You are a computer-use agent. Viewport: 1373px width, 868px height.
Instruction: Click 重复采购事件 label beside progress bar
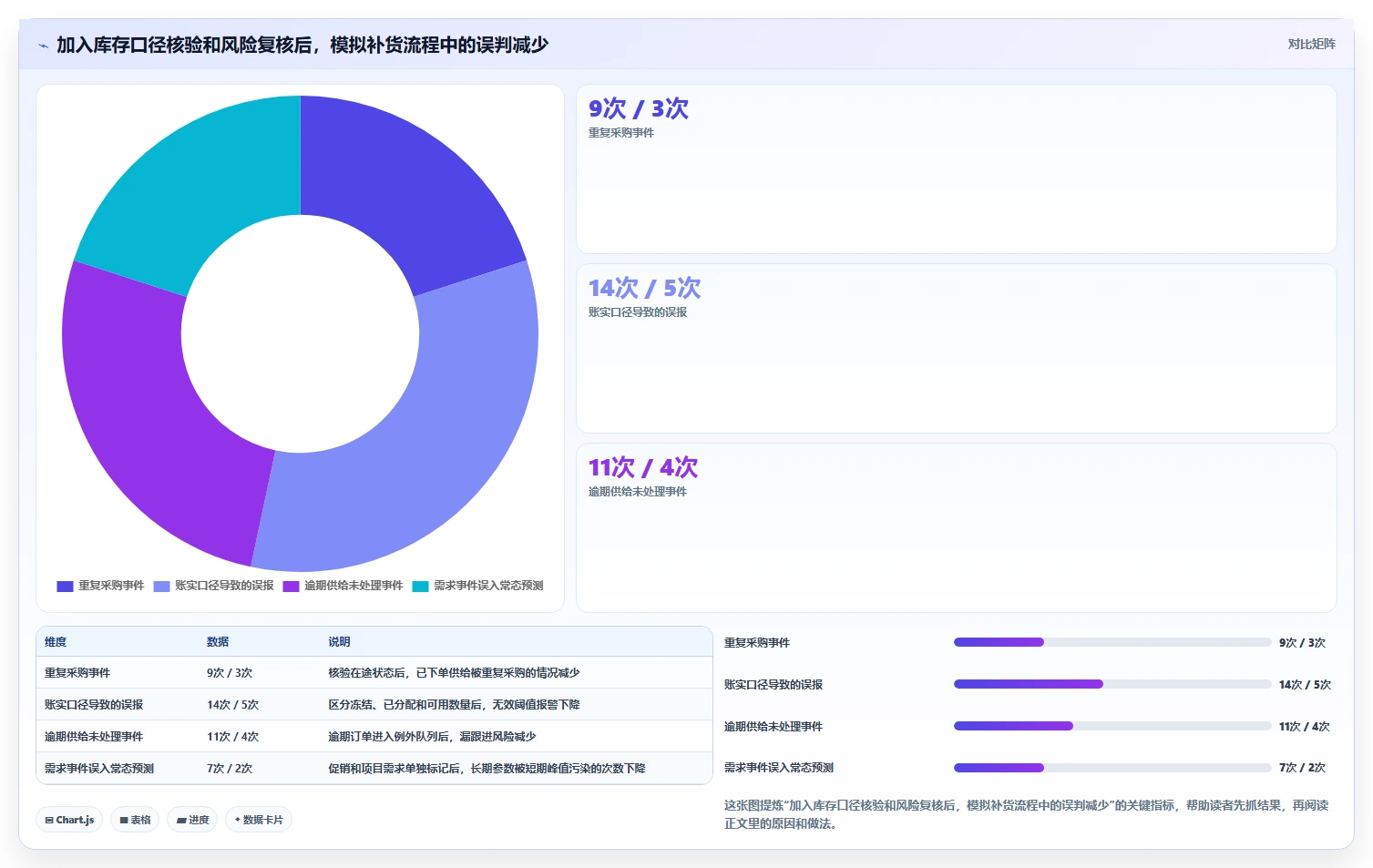click(x=757, y=643)
